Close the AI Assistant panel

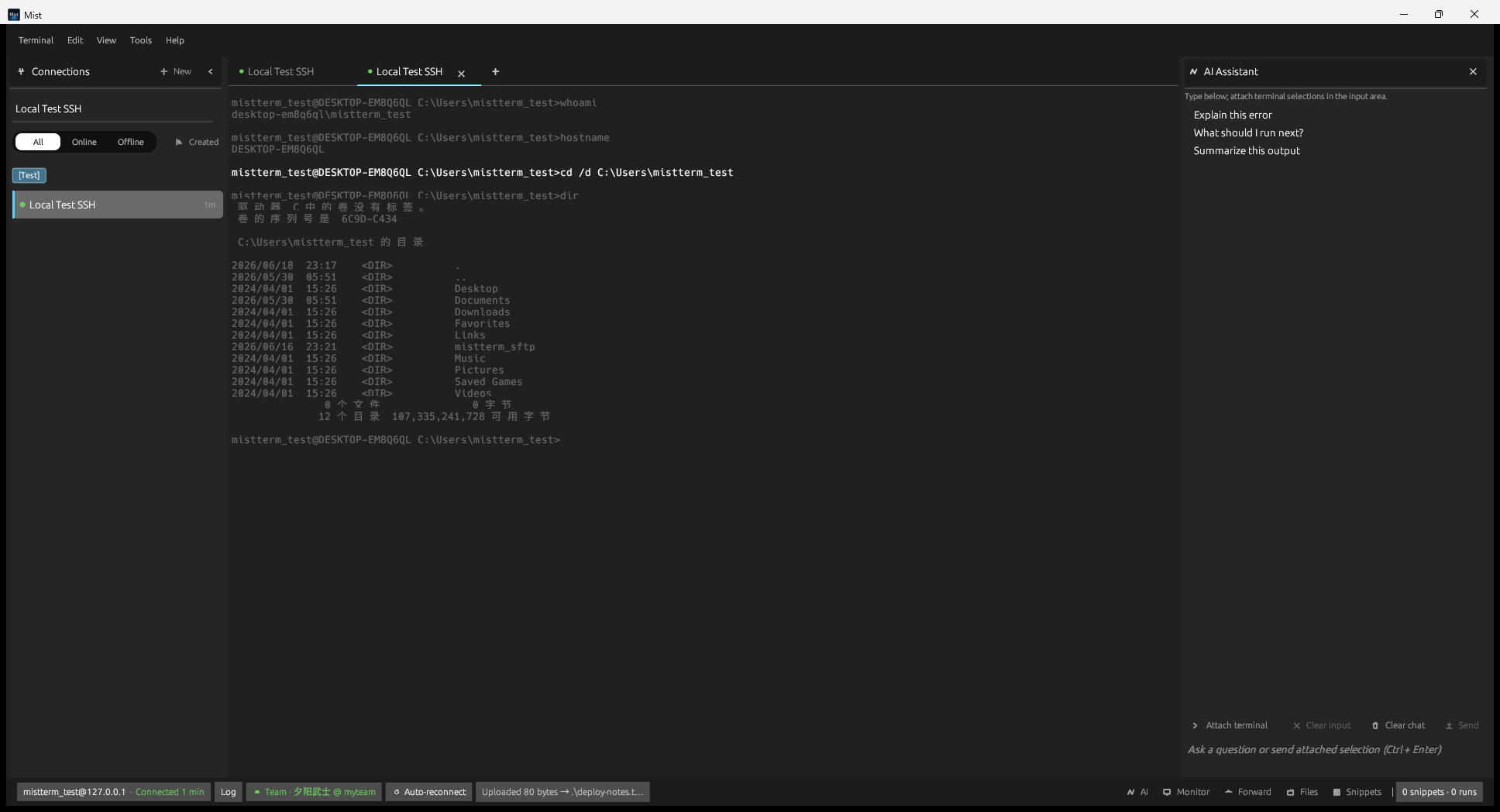click(1473, 71)
